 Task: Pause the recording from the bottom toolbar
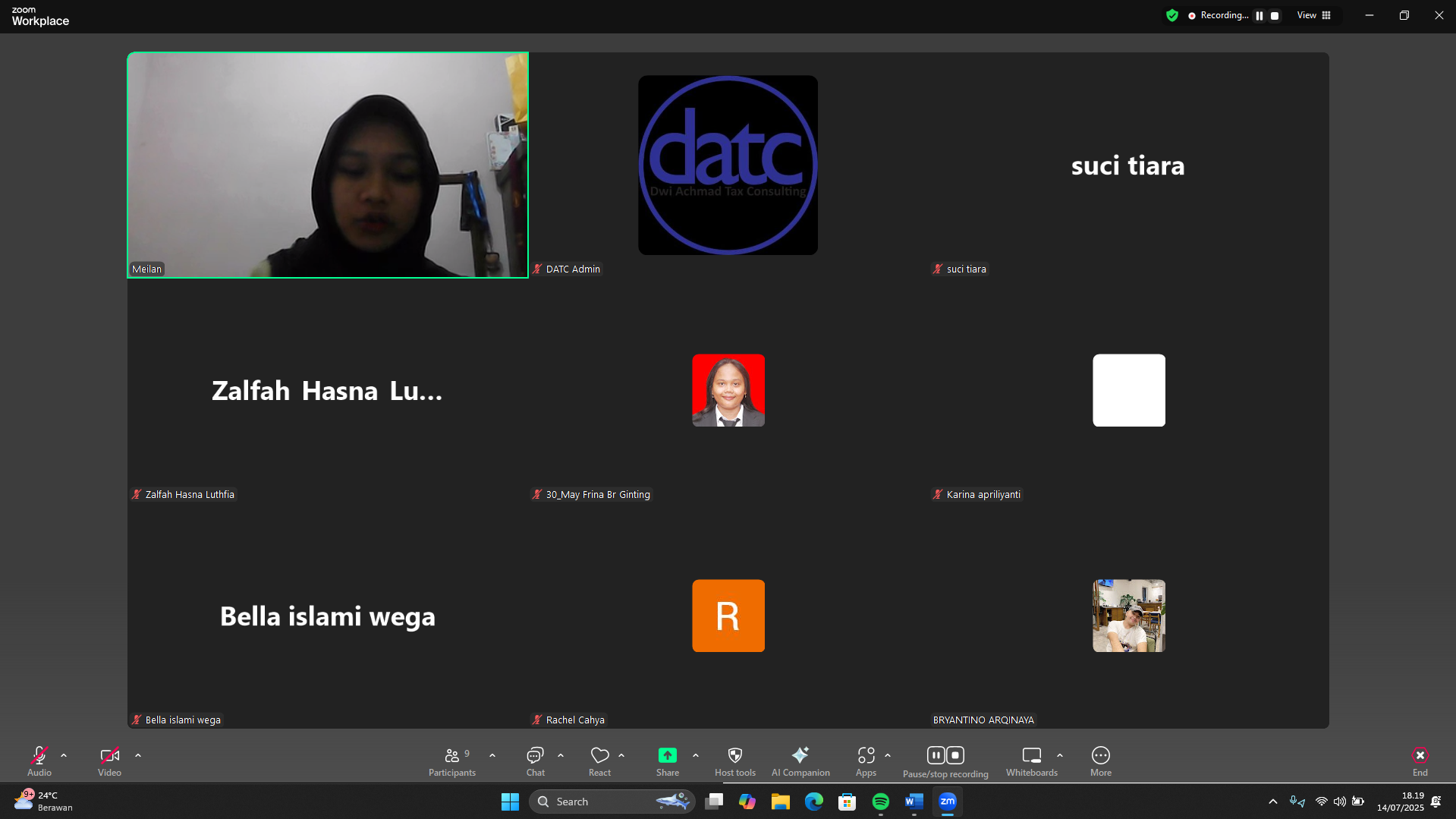coord(936,755)
